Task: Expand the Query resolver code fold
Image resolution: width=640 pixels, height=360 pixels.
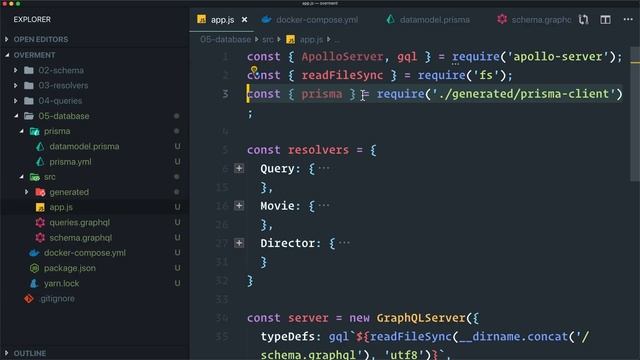Action: [x=239, y=168]
